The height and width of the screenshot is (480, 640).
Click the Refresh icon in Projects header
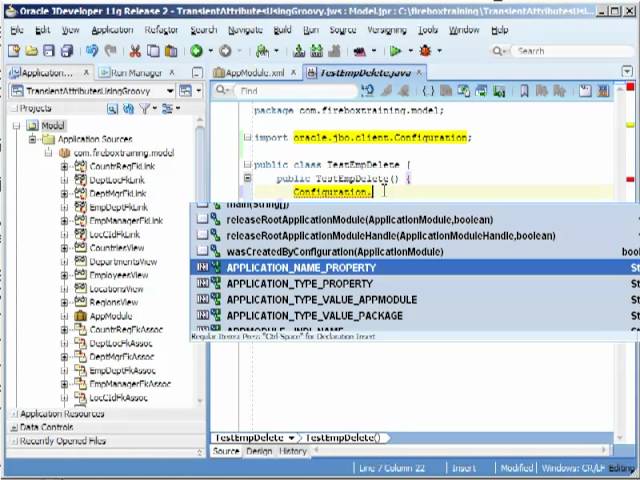click(129, 109)
